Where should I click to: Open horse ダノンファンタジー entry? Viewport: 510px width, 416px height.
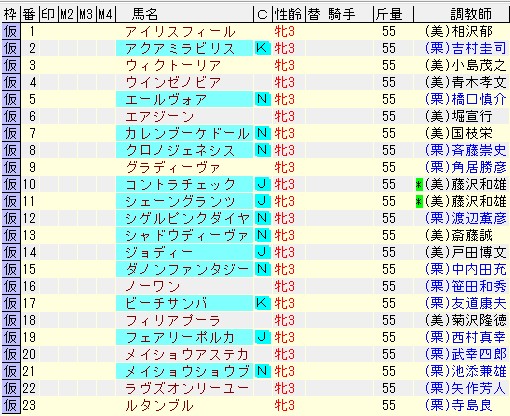[x=187, y=269]
